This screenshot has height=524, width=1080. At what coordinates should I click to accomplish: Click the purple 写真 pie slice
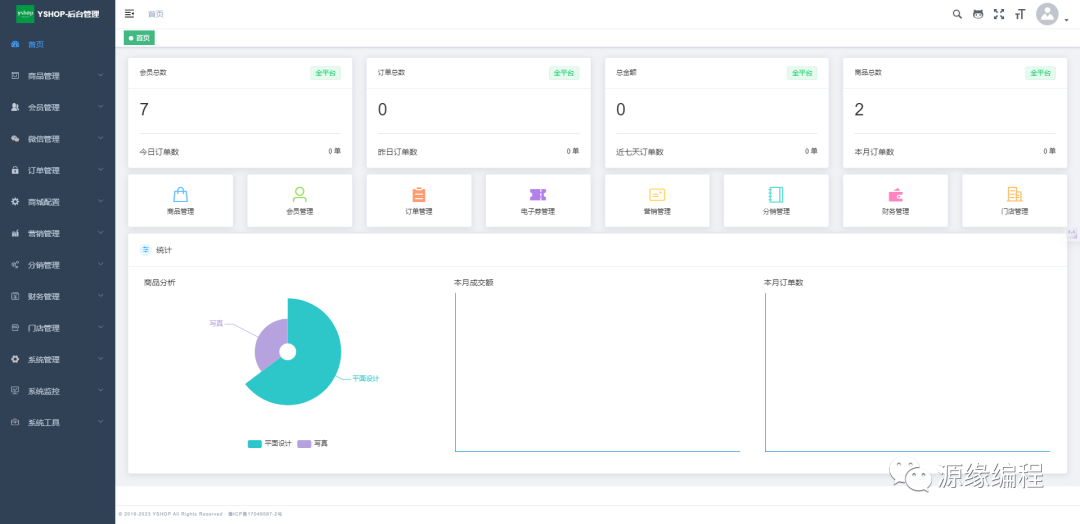click(x=267, y=344)
